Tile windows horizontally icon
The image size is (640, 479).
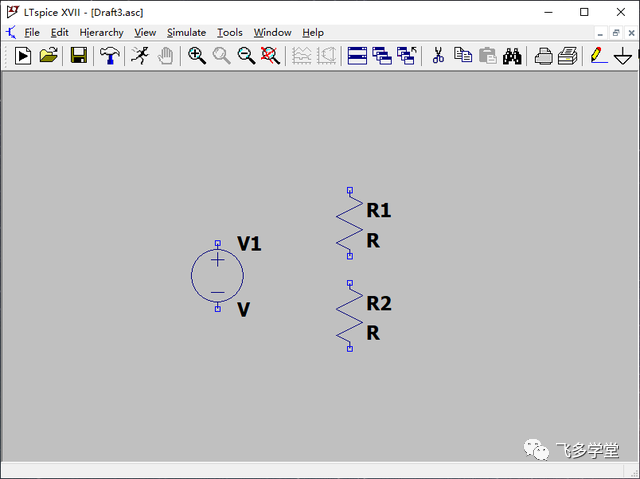point(357,55)
